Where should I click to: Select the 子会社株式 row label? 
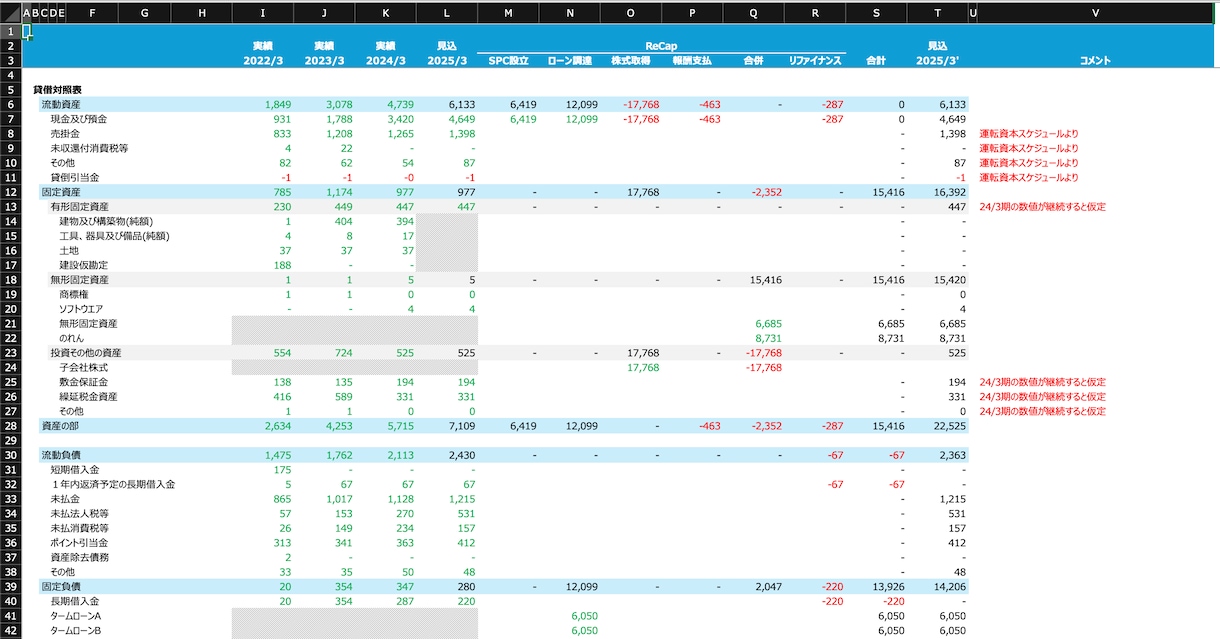[x=81, y=367]
